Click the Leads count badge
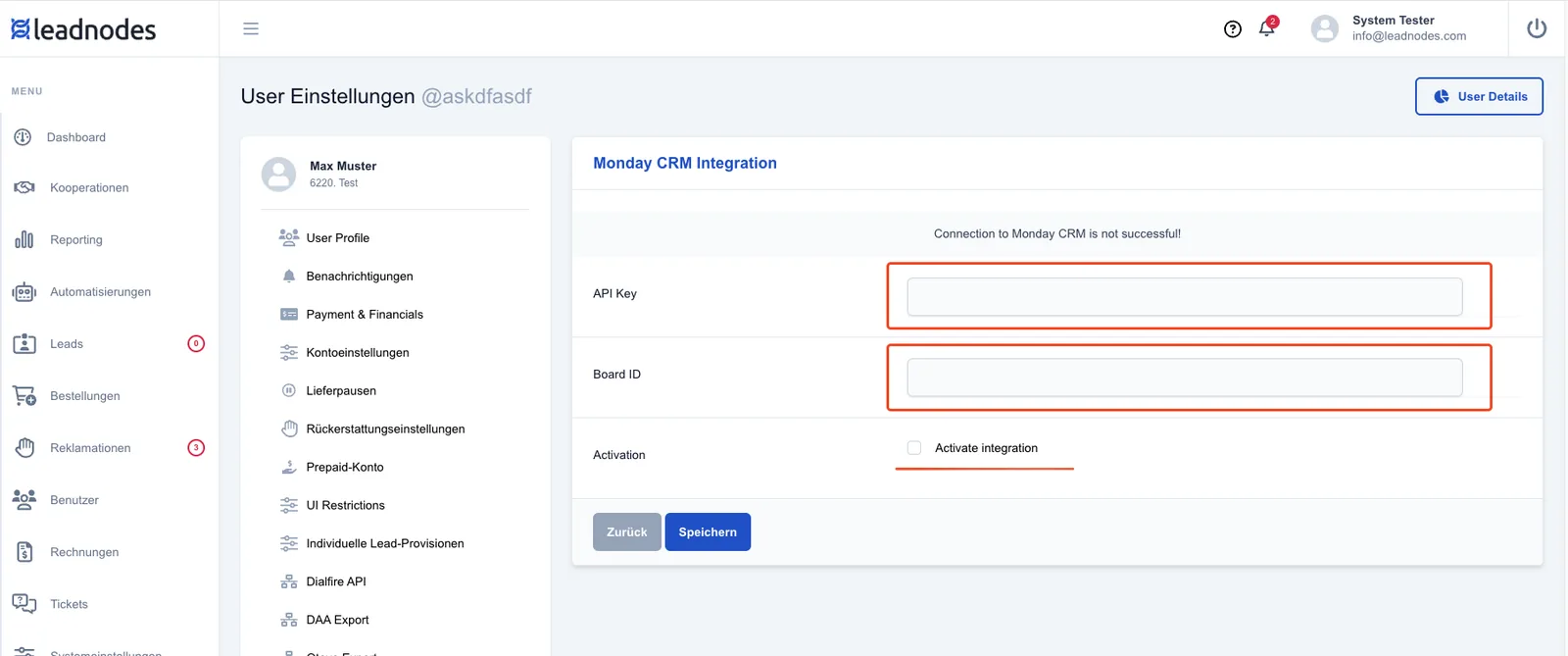 tap(196, 343)
